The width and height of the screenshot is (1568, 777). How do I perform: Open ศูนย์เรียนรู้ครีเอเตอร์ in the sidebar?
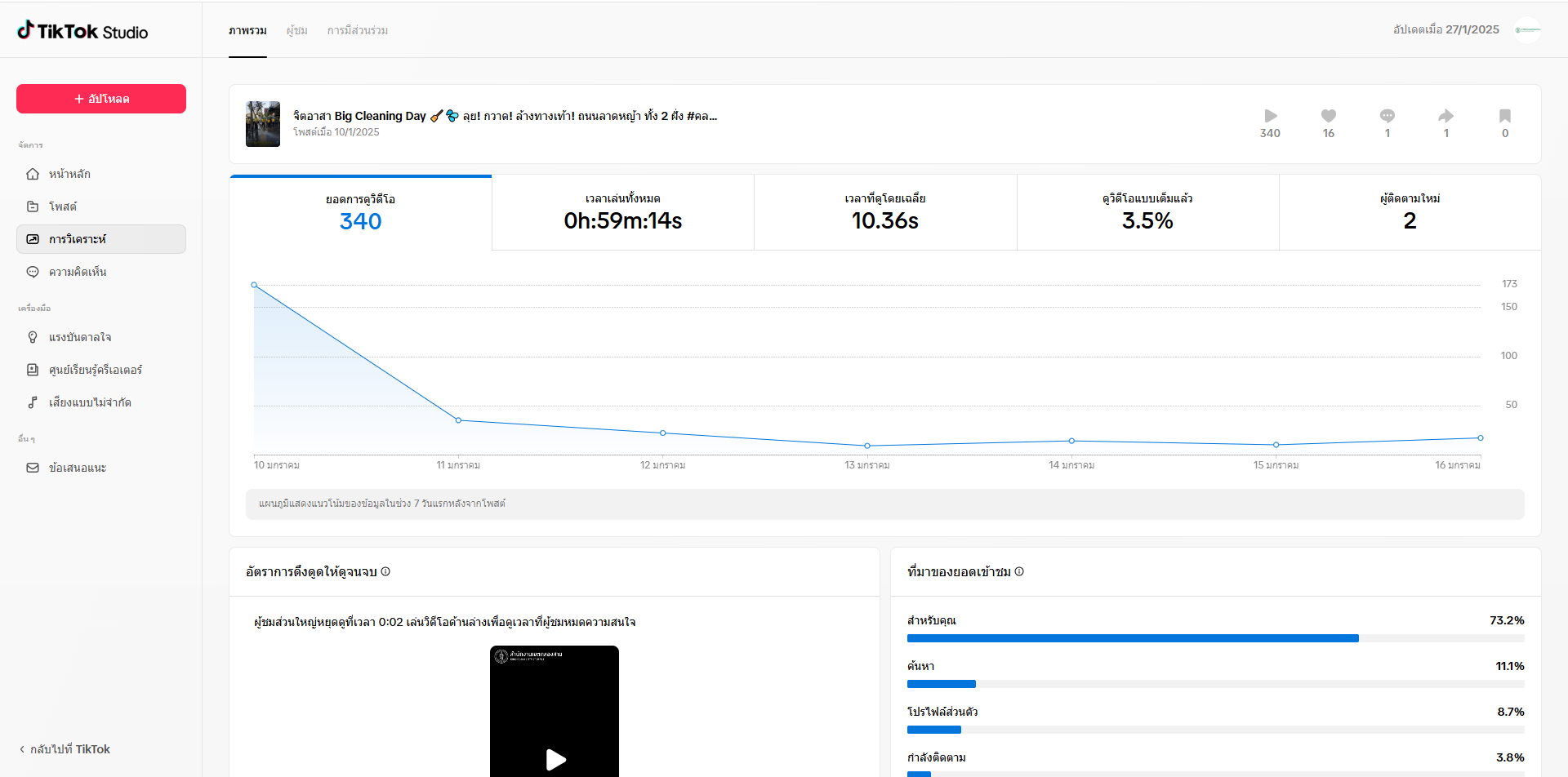tap(101, 370)
